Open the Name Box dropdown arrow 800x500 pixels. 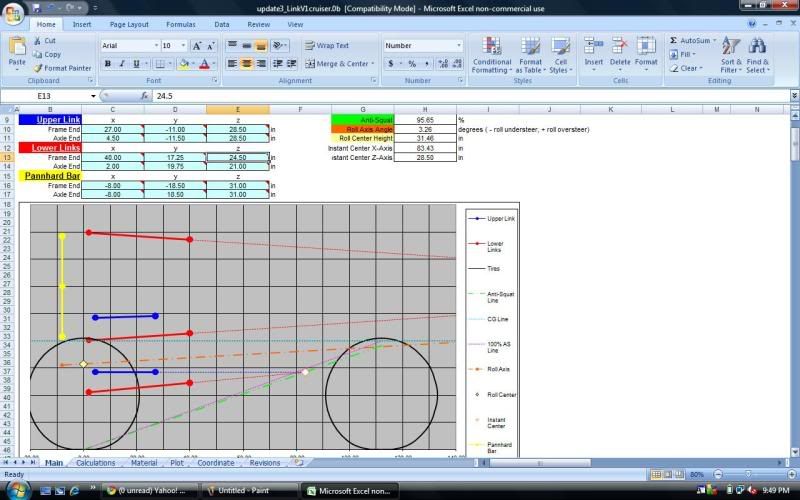(x=94, y=96)
